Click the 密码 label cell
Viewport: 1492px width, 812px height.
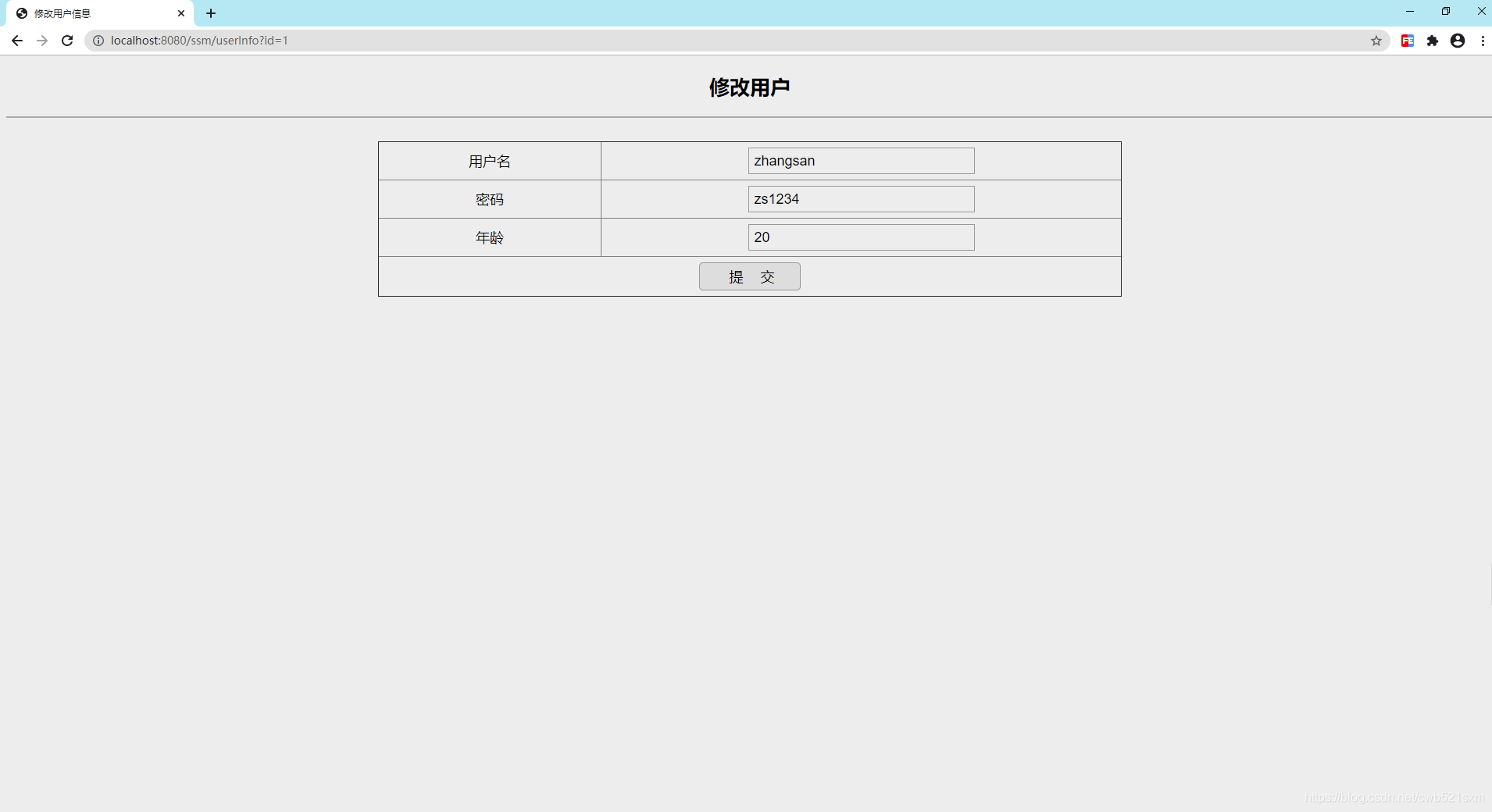490,199
